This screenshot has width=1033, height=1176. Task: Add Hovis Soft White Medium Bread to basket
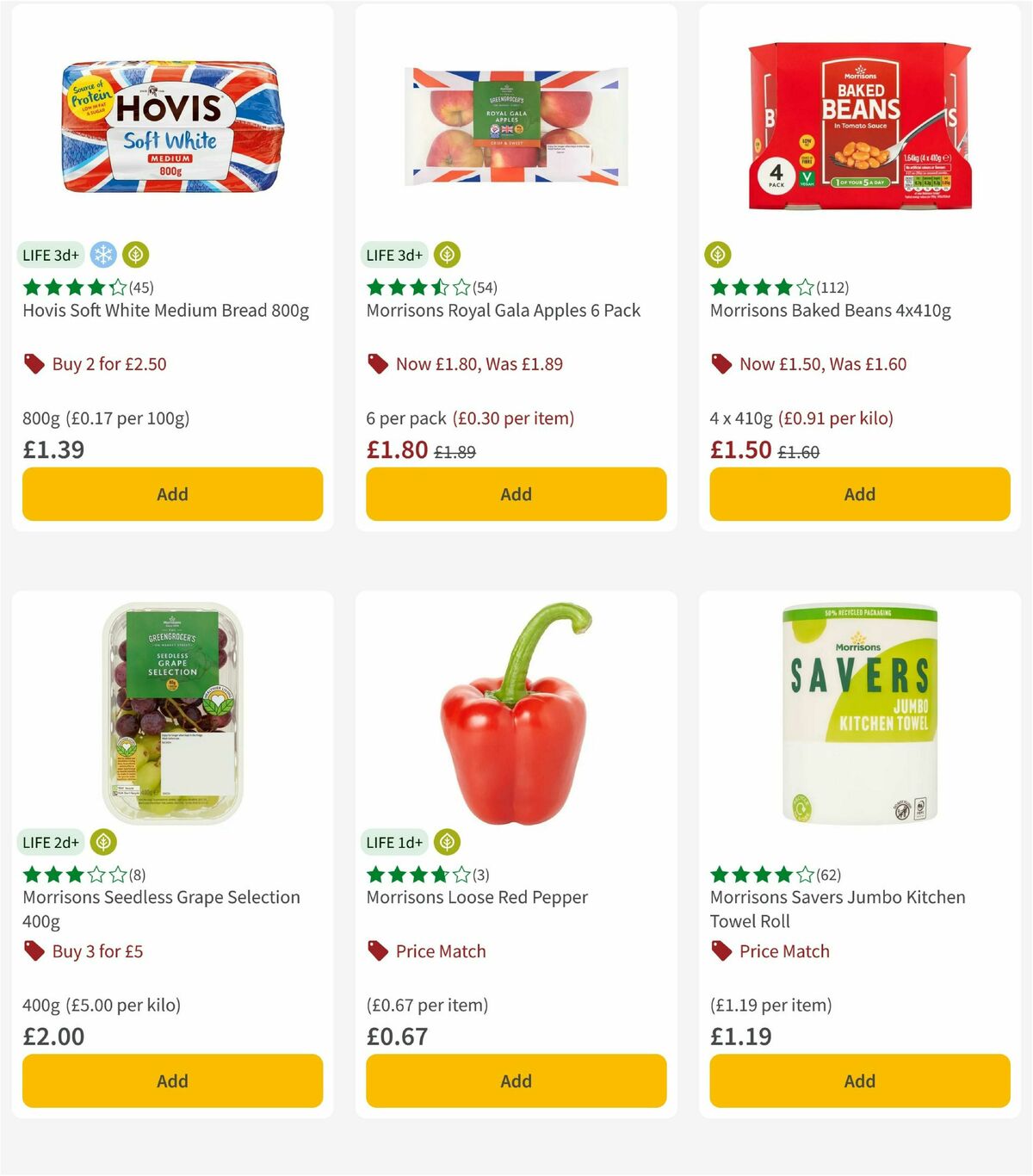(x=172, y=494)
